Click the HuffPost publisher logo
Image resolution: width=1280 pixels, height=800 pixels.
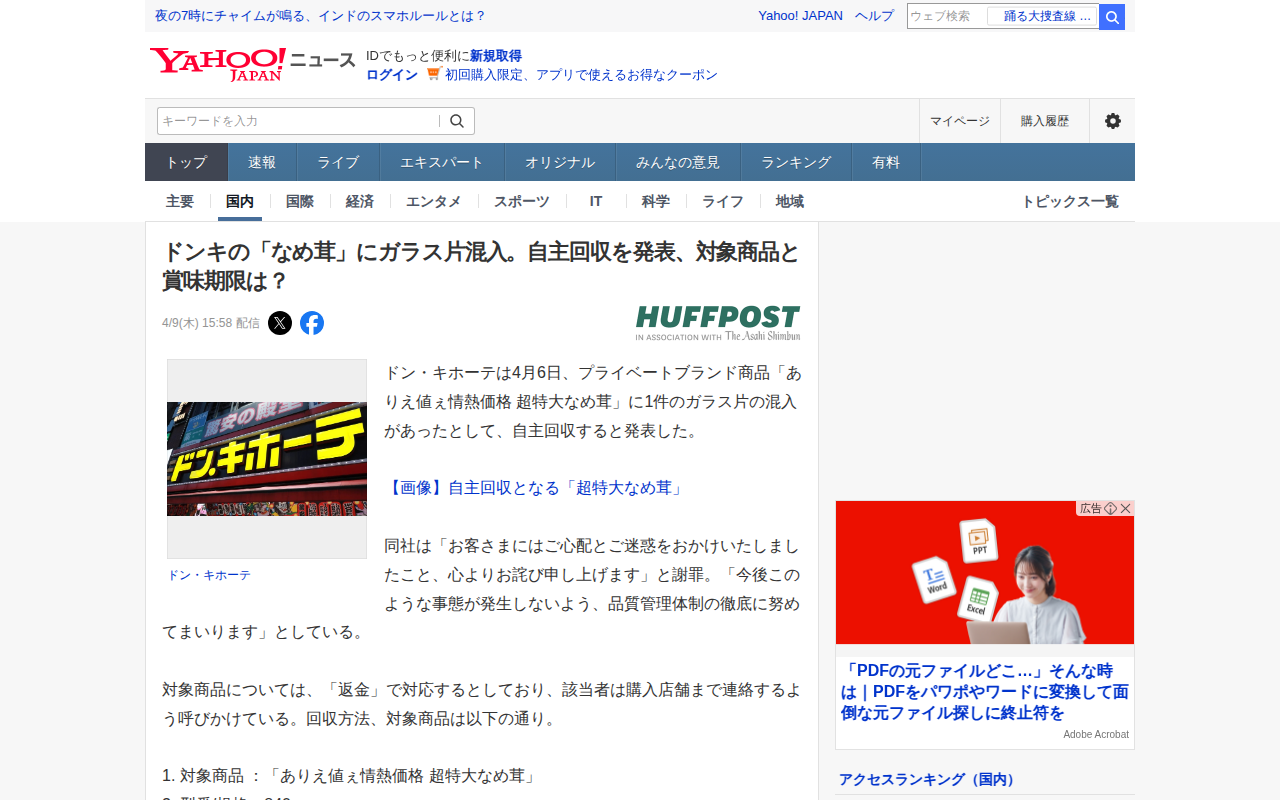[718, 323]
